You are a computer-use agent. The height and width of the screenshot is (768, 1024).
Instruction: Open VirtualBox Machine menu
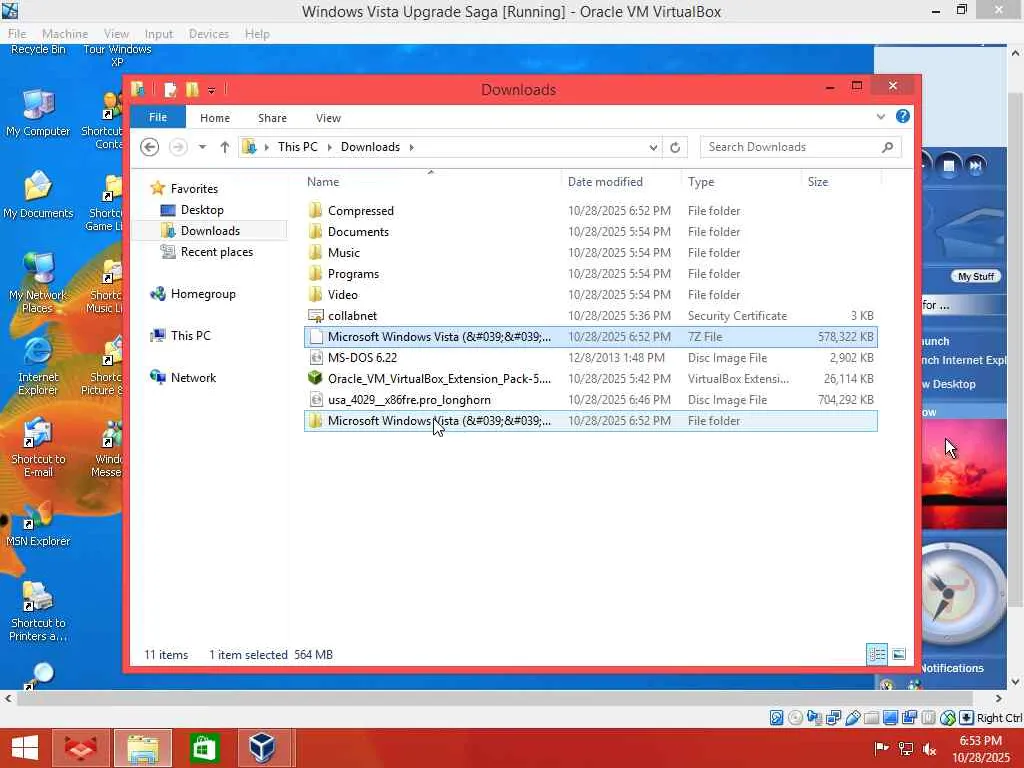coord(65,34)
